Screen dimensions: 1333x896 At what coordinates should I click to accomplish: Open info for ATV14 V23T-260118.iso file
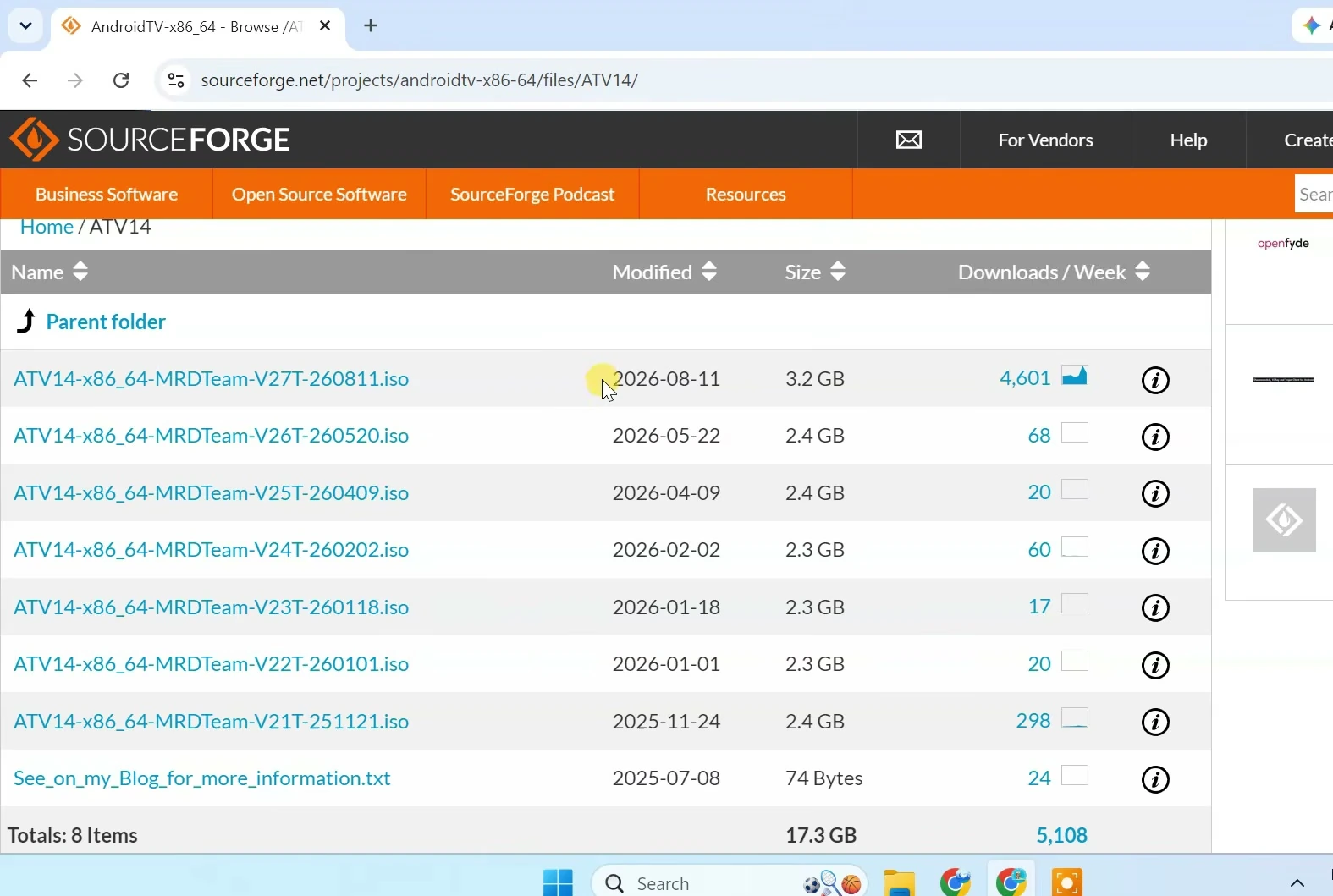click(1155, 607)
